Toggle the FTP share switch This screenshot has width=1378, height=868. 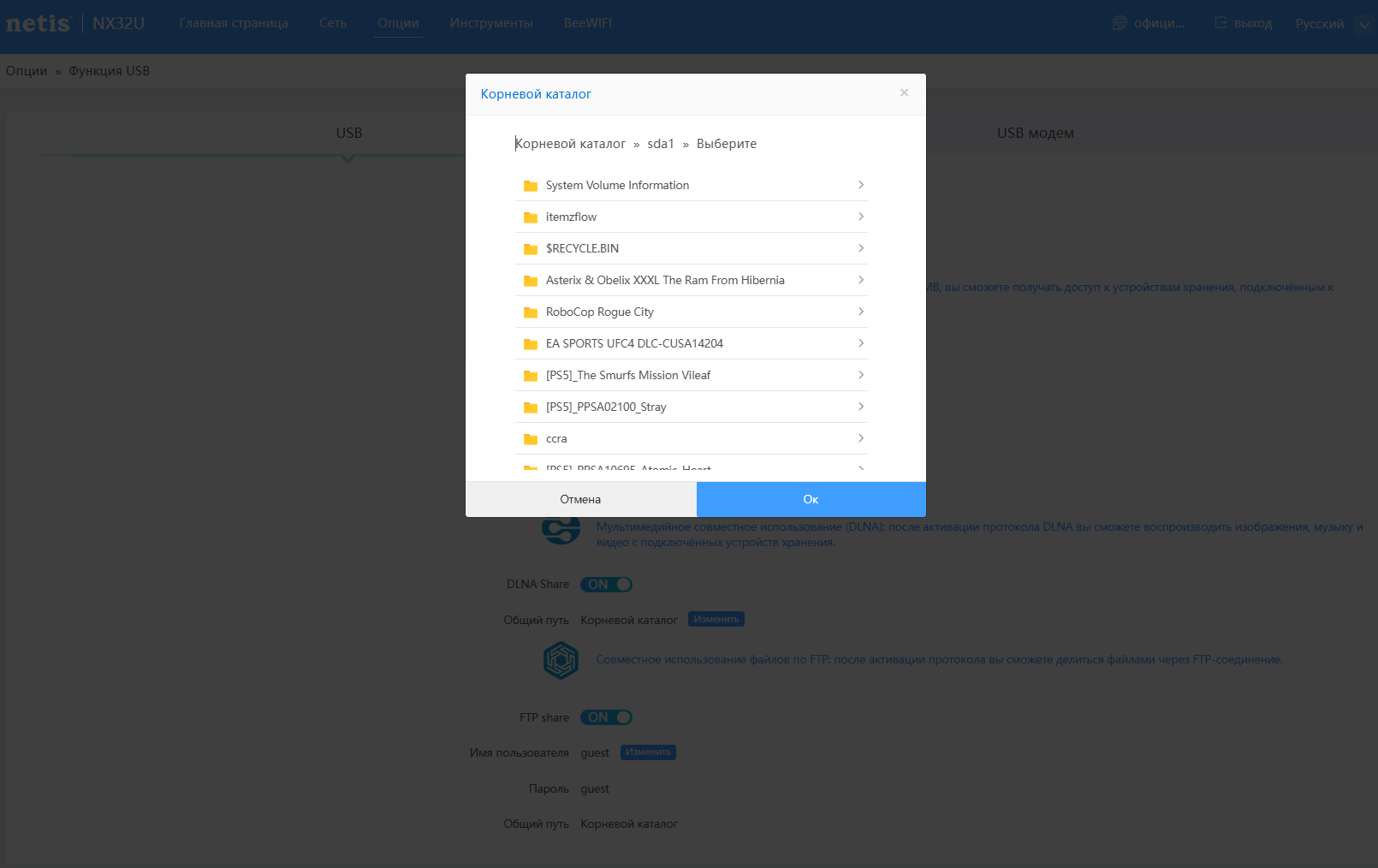click(606, 717)
